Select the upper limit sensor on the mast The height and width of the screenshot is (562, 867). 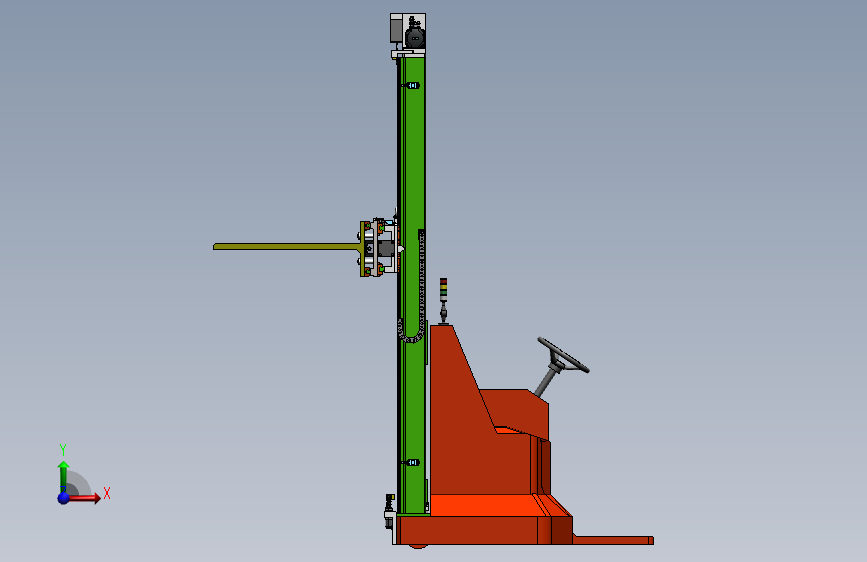click(x=412, y=85)
